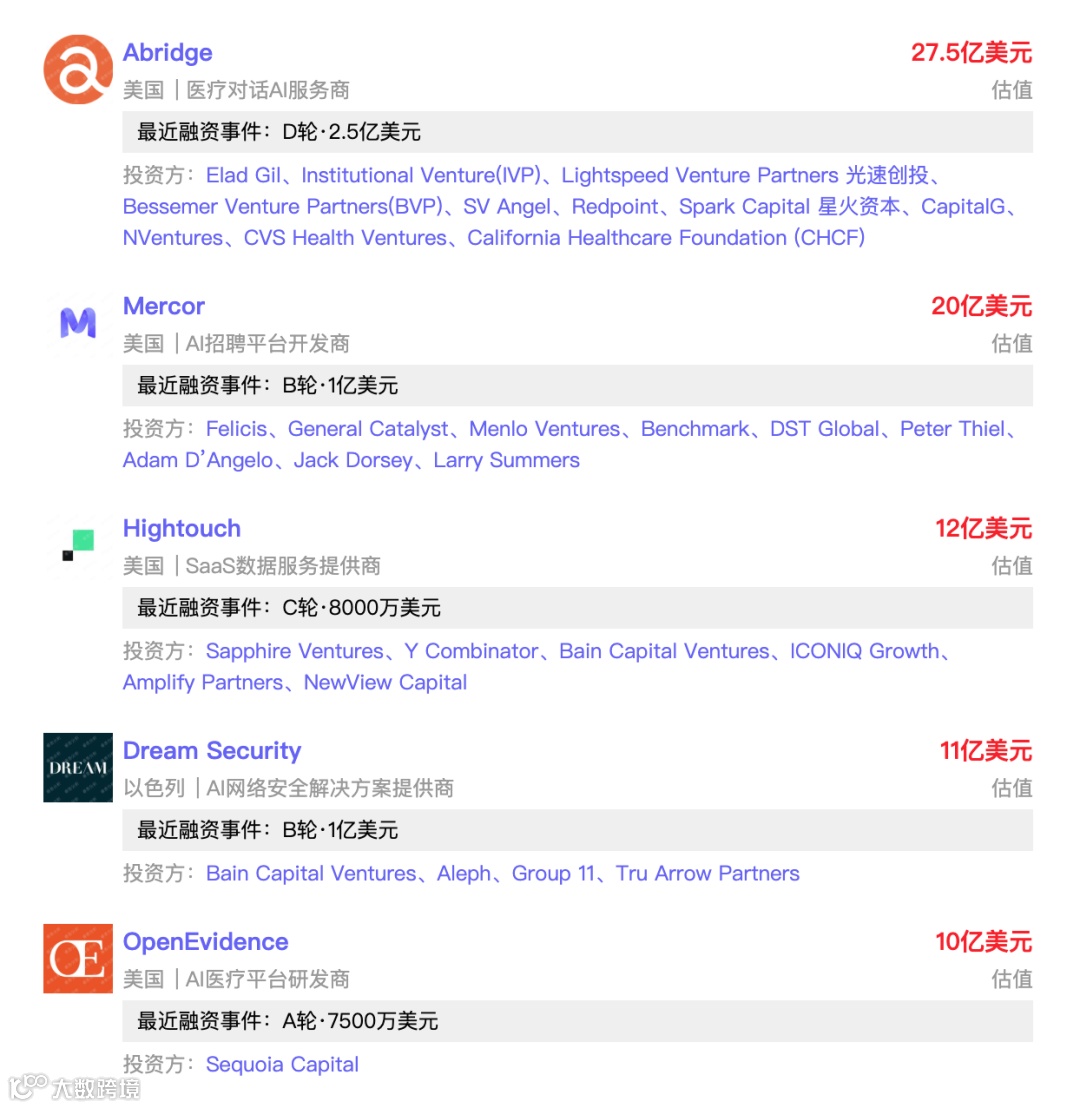1080x1108 pixels.
Task: Open NVentures investor link
Action: (173, 238)
